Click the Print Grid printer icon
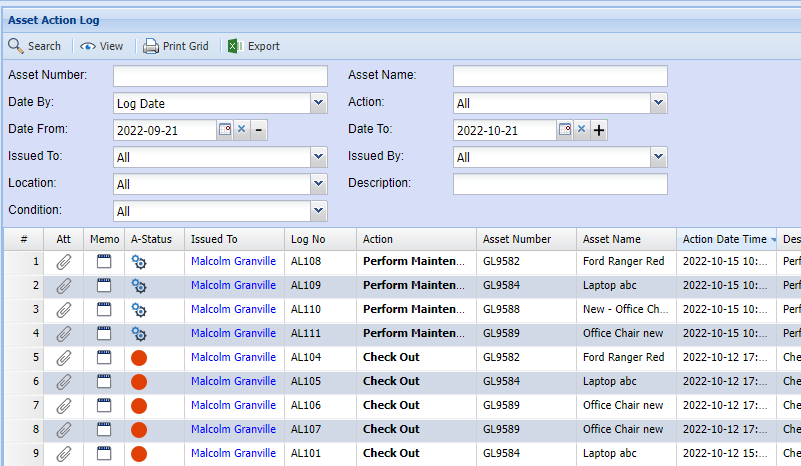 point(151,46)
